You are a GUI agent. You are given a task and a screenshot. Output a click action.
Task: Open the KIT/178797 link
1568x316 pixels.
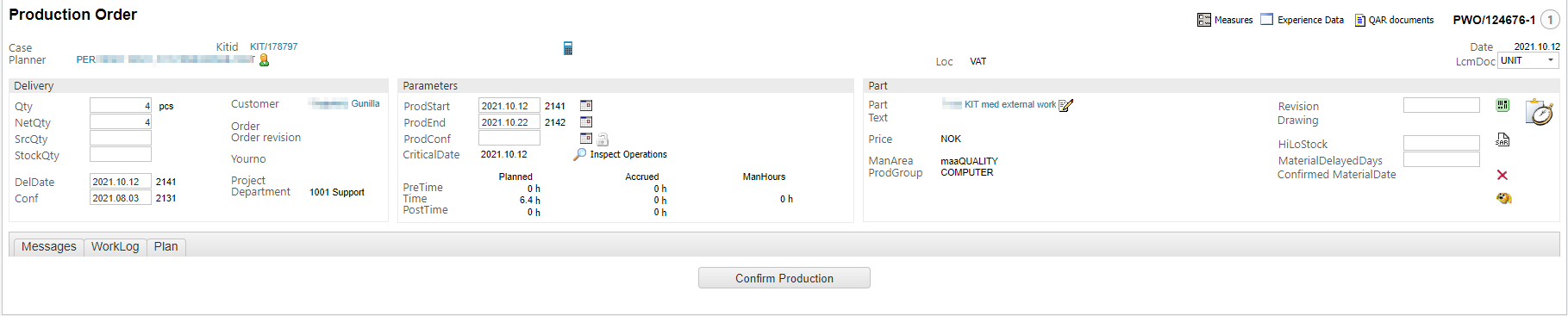click(x=273, y=46)
